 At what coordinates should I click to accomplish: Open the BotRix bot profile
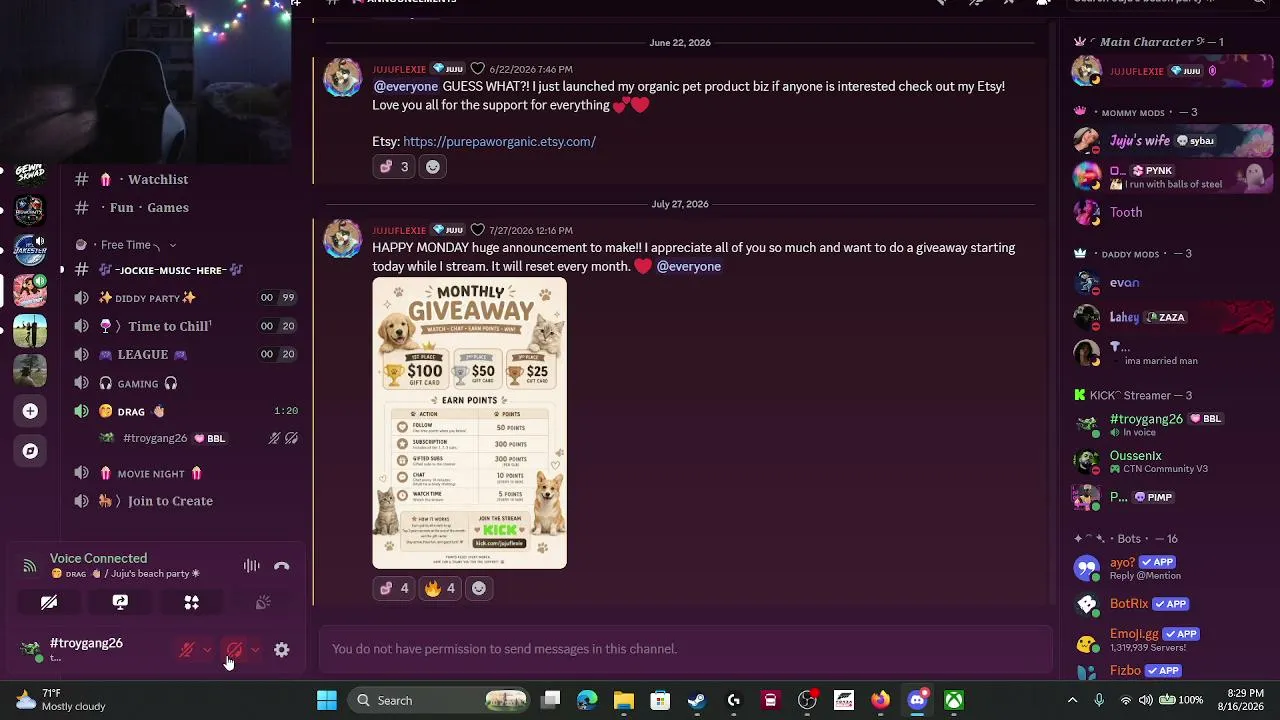[1172, 604]
